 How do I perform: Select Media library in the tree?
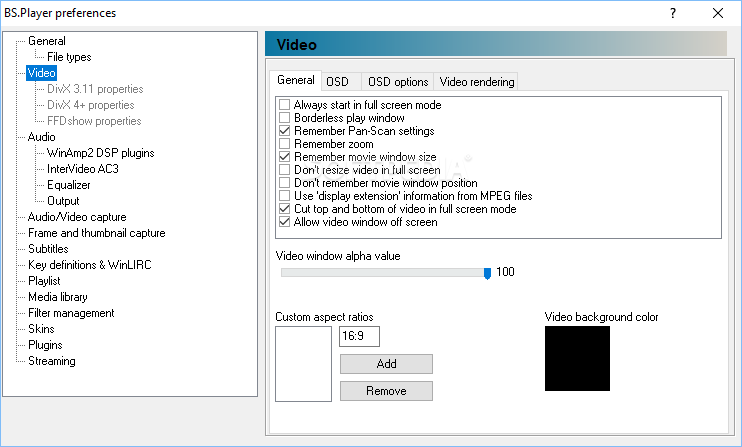pos(58,297)
